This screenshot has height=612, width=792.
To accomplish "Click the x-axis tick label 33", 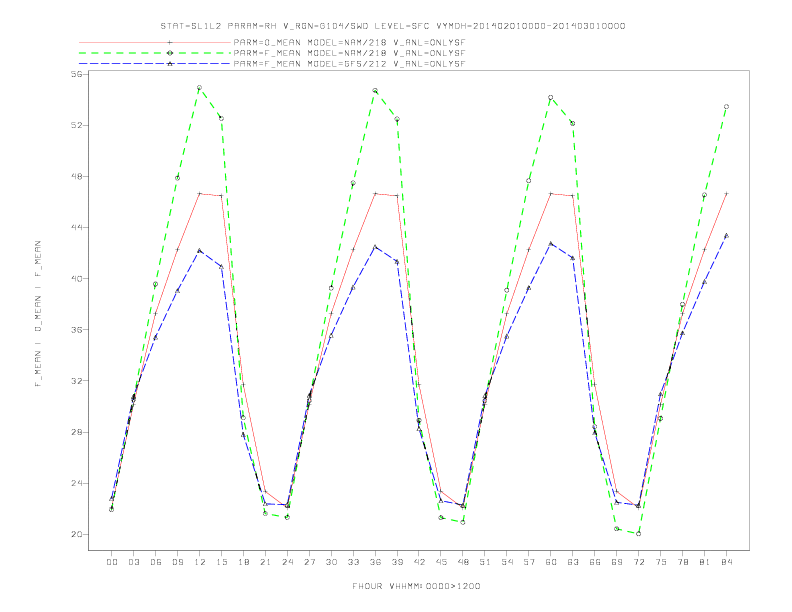I will coord(353,562).
